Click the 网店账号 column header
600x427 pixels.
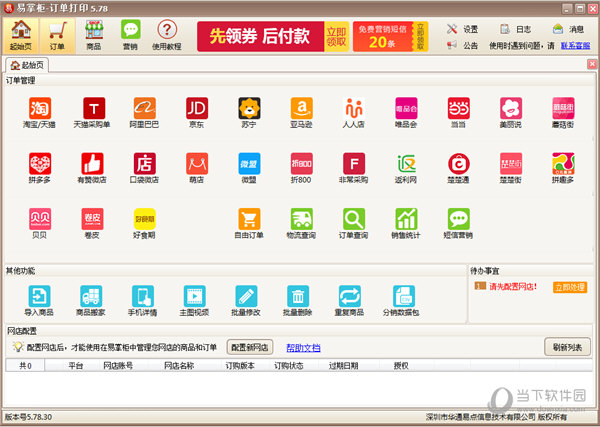(118, 366)
